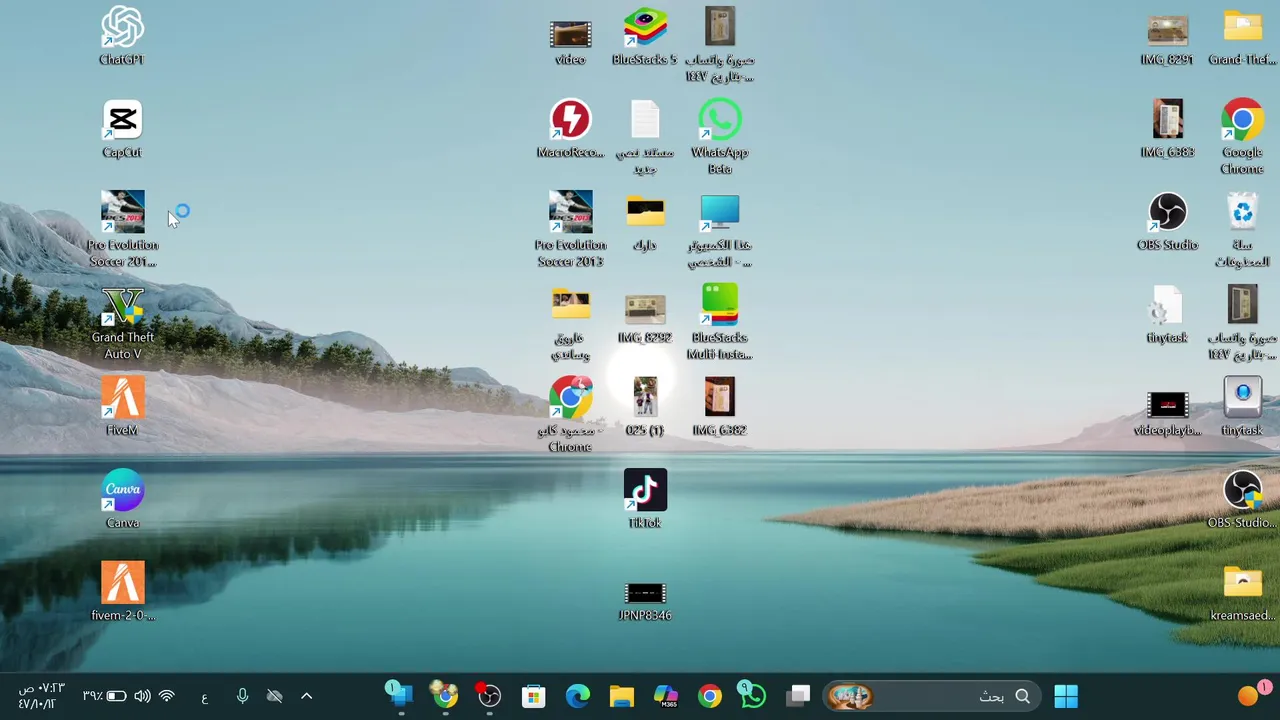Click the microphone icon in system tray
The image size is (1280, 720).
point(242,696)
